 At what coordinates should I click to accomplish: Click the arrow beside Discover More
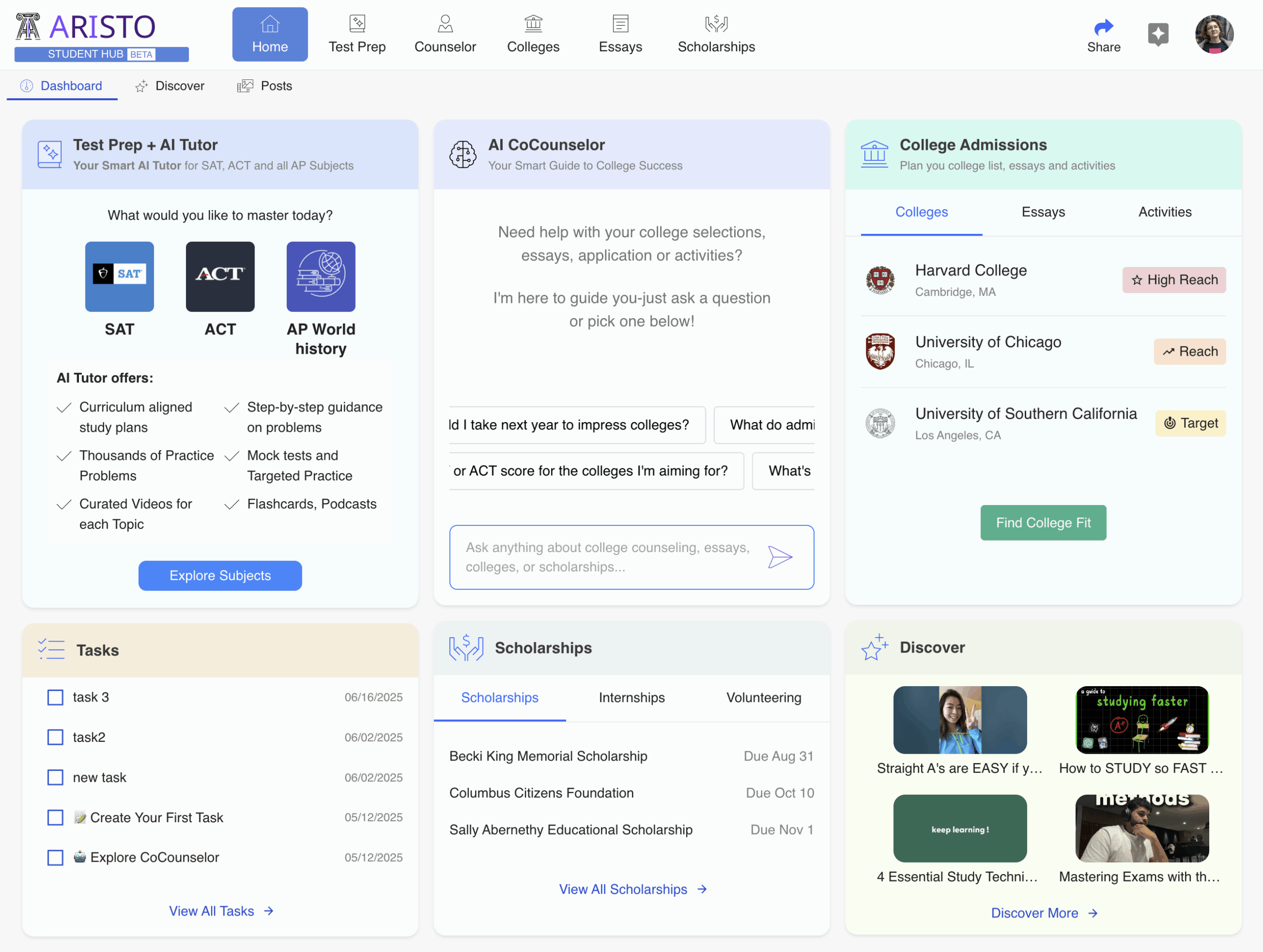(x=1092, y=913)
